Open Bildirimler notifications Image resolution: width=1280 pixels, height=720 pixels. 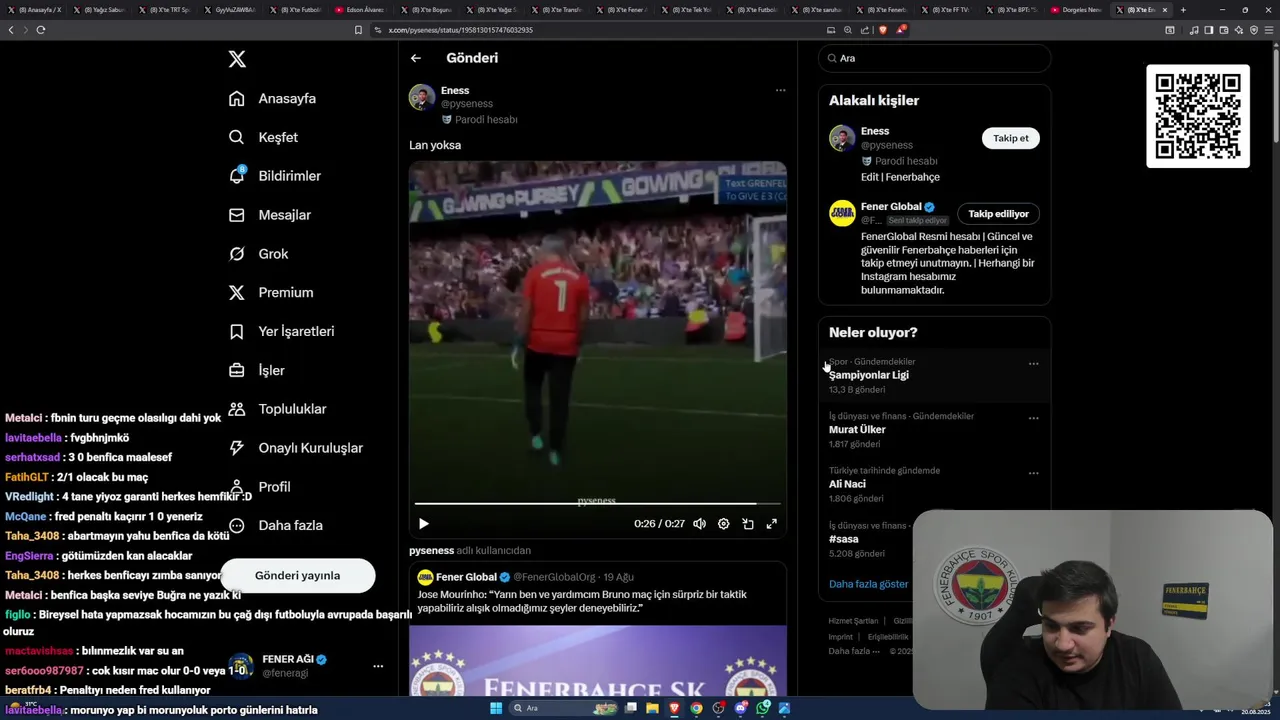click(275, 176)
